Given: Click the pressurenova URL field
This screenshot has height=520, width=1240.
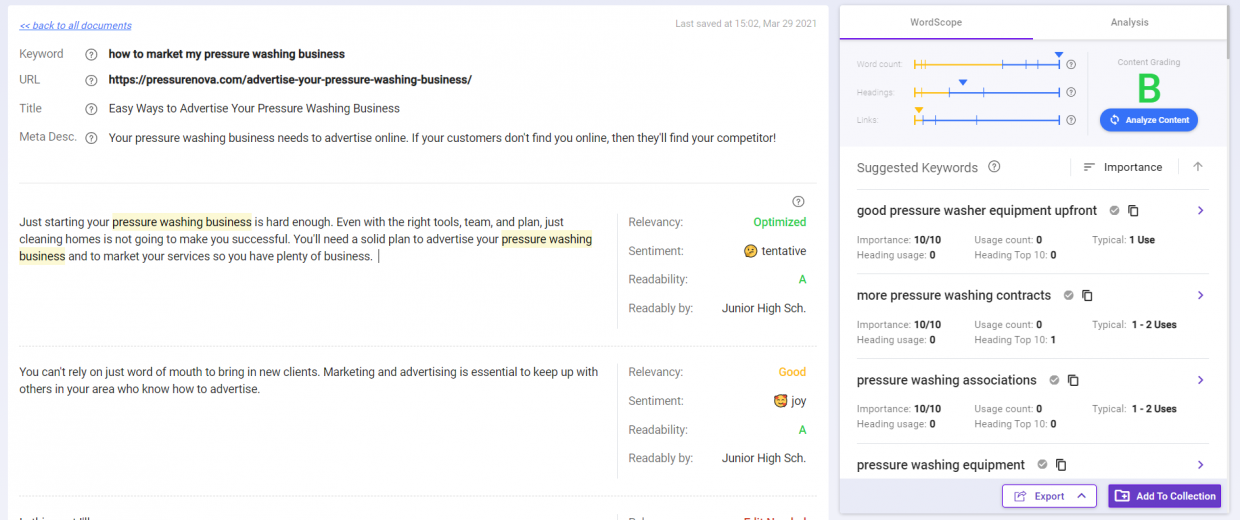Looking at the screenshot, I should [x=290, y=80].
